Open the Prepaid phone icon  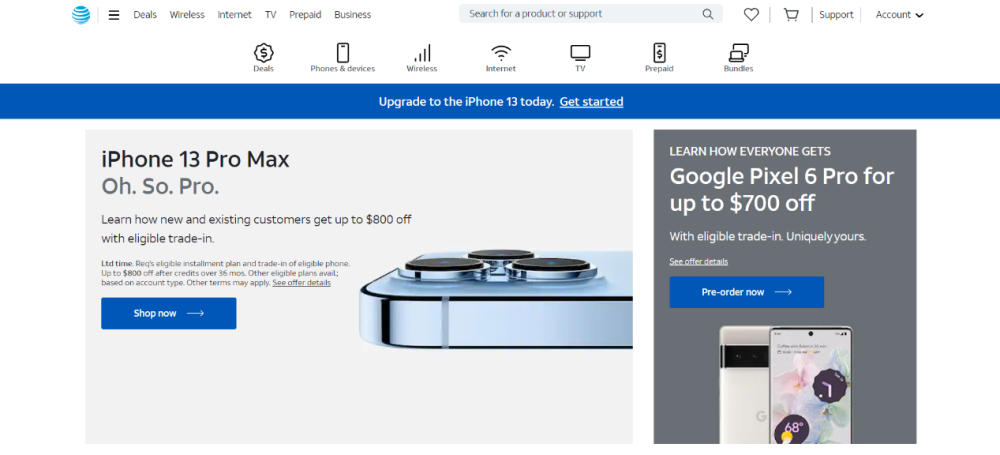tap(659, 53)
